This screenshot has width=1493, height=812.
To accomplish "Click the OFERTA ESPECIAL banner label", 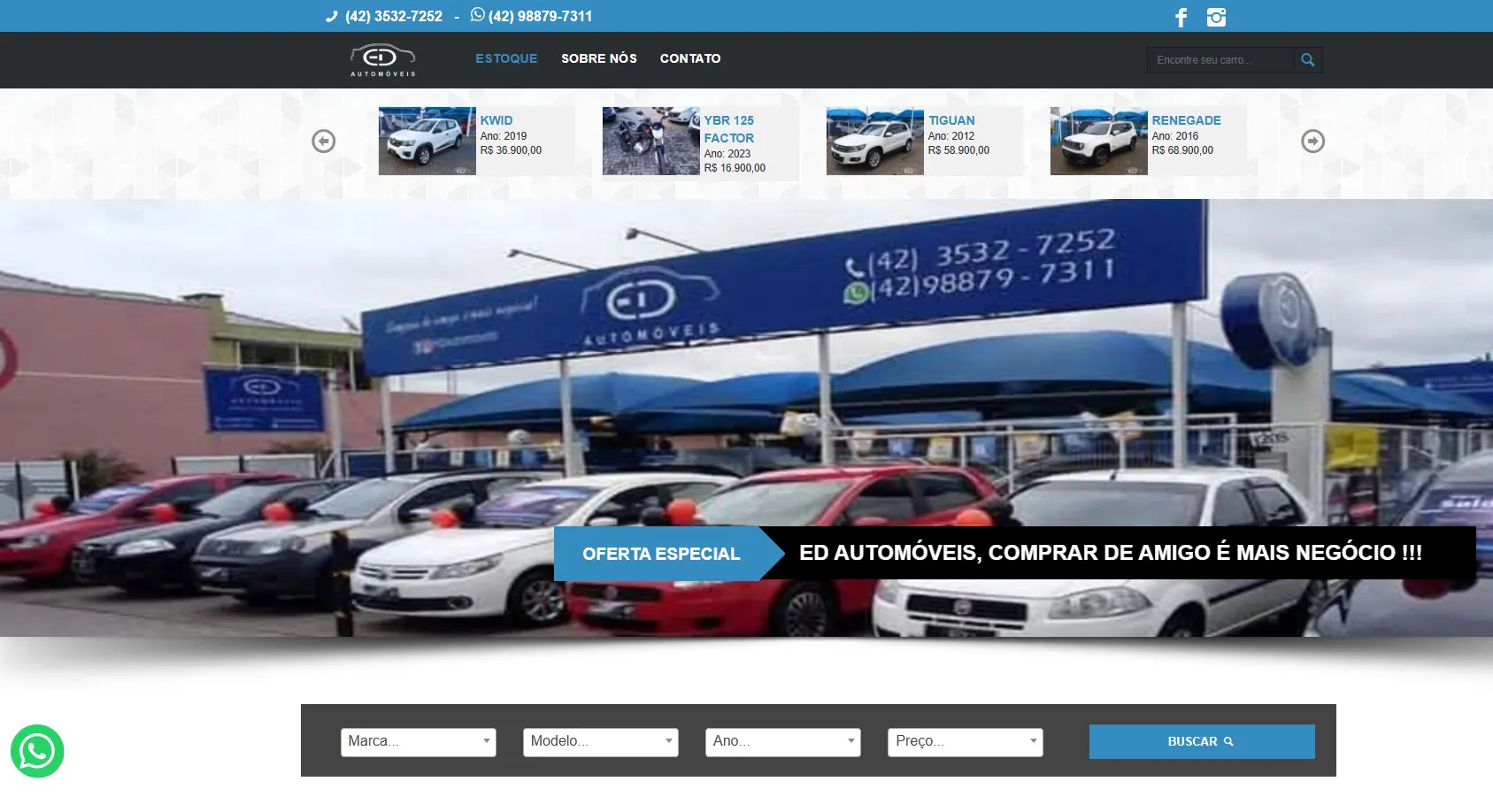I will point(661,554).
